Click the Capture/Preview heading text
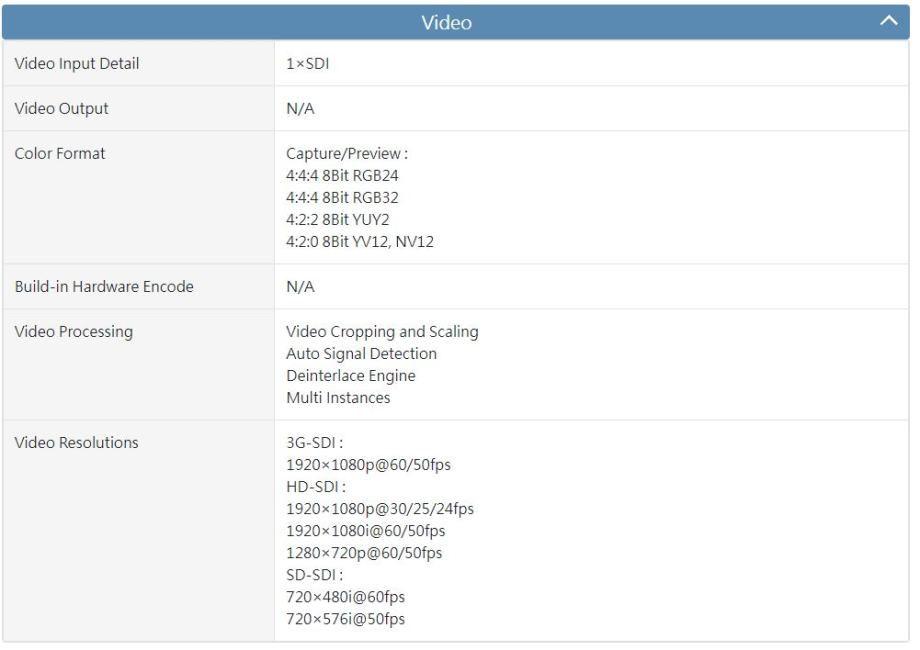920x650 pixels. [334, 154]
